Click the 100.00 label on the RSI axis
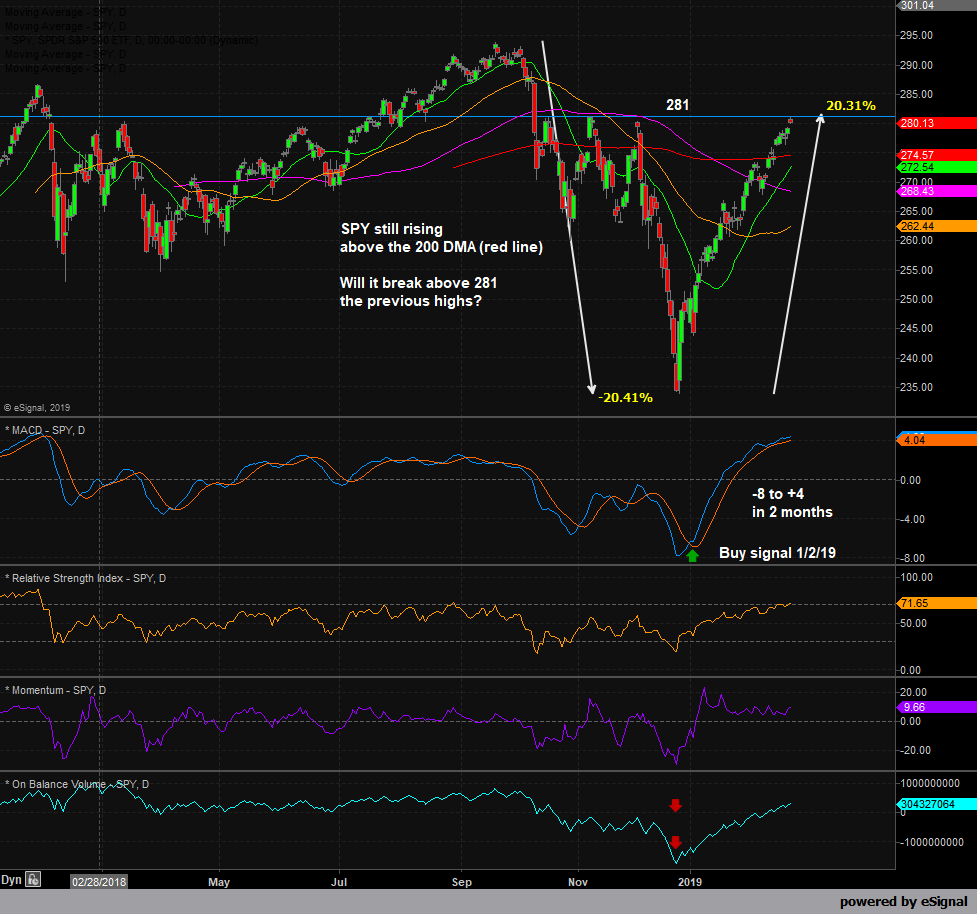This screenshot has width=977, height=914. click(917, 578)
